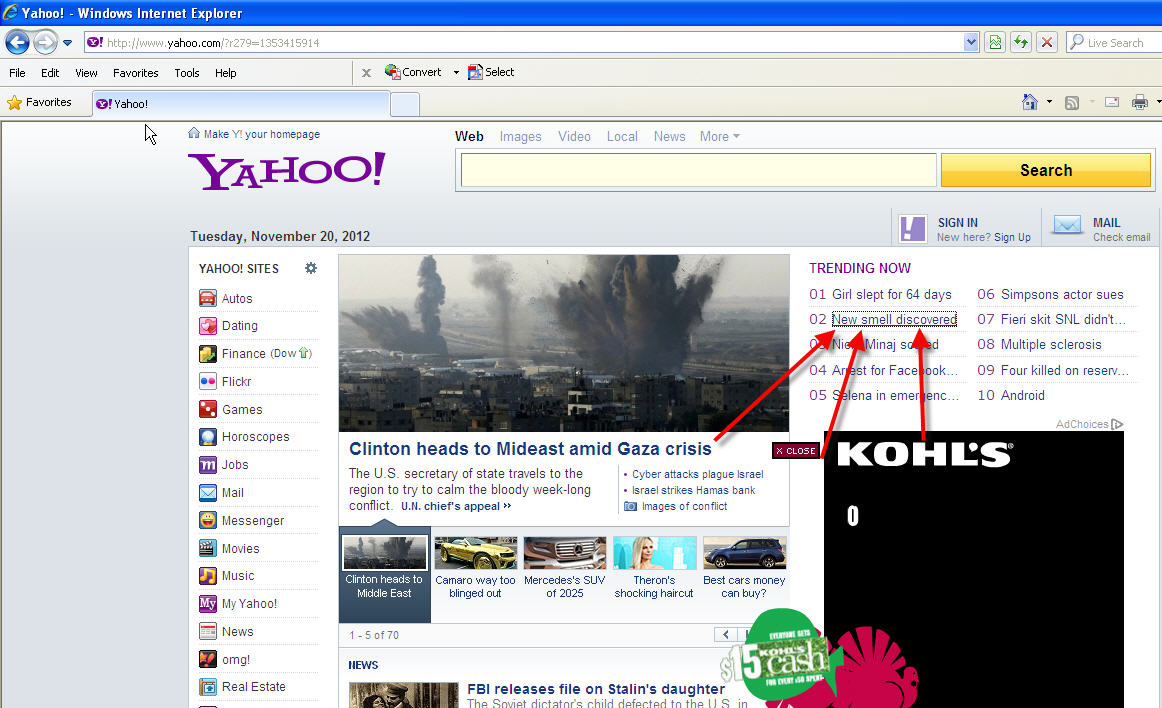Close the Convert toolbar with gray X

[366, 73]
